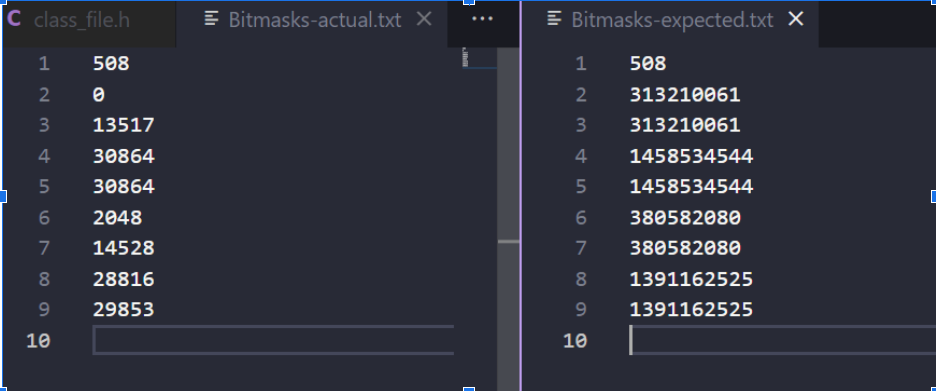Click value 1458534544 on line 5 of expected
The image size is (936, 391).
691,187
